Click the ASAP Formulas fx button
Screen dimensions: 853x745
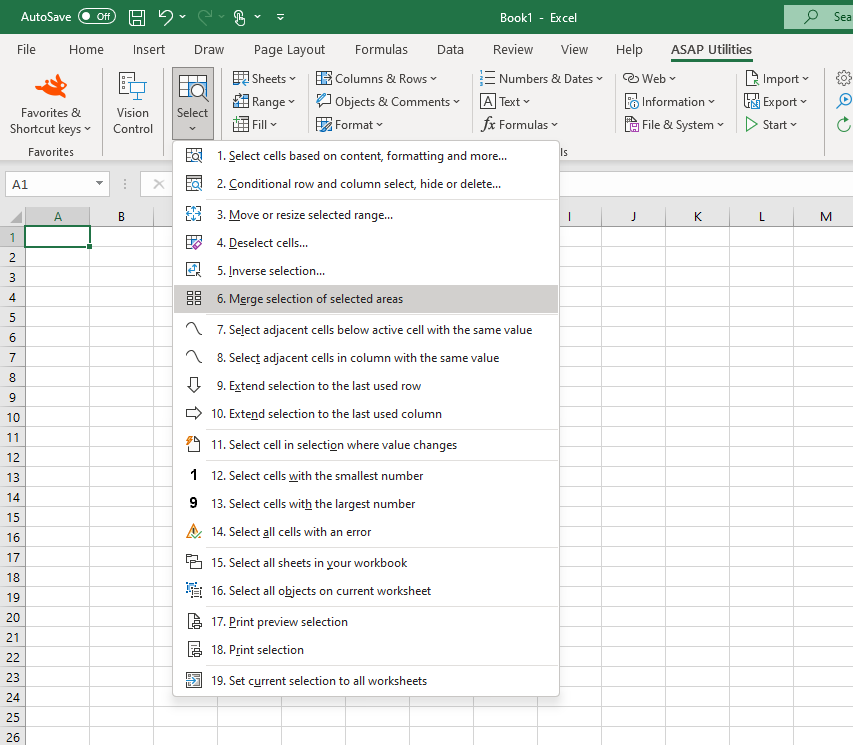click(x=519, y=125)
